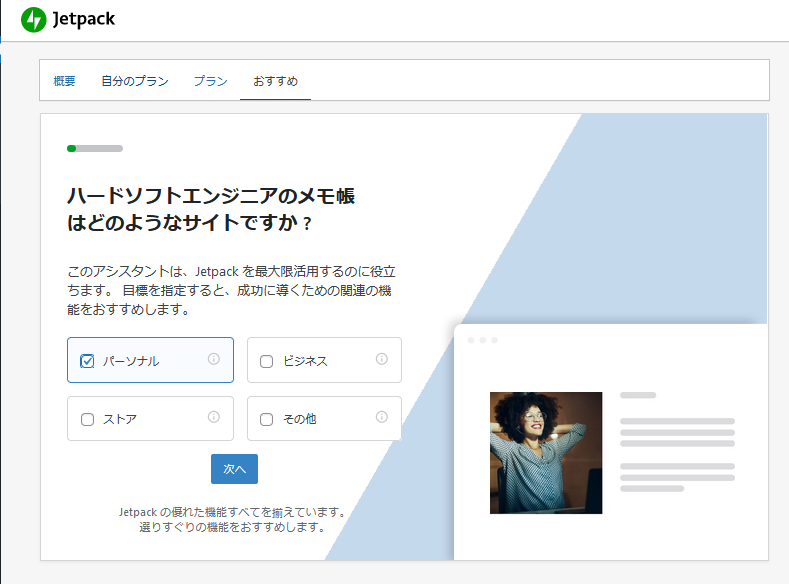This screenshot has height=584, width=789.
Task: Click the smiling woman photo thumbnail
Action: 545,452
